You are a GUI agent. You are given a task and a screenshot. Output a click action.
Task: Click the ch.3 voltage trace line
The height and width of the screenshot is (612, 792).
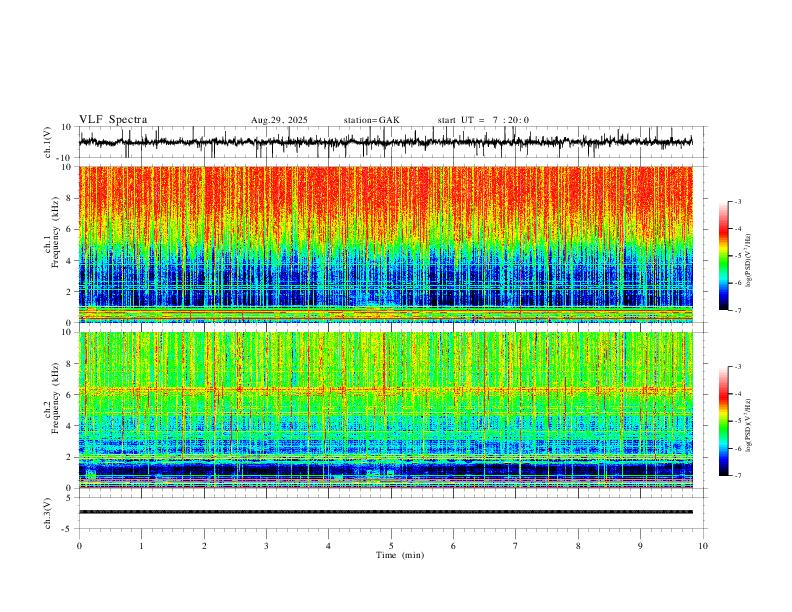click(386, 512)
